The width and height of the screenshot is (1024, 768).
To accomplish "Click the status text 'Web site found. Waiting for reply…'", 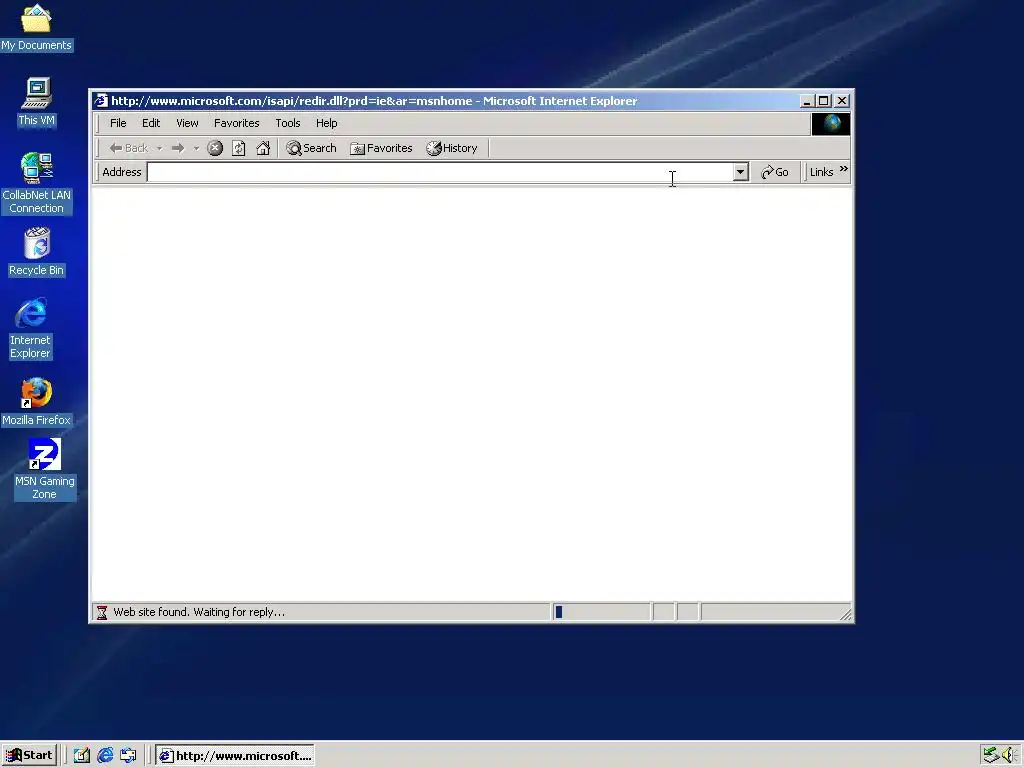I will pyautogui.click(x=199, y=612).
